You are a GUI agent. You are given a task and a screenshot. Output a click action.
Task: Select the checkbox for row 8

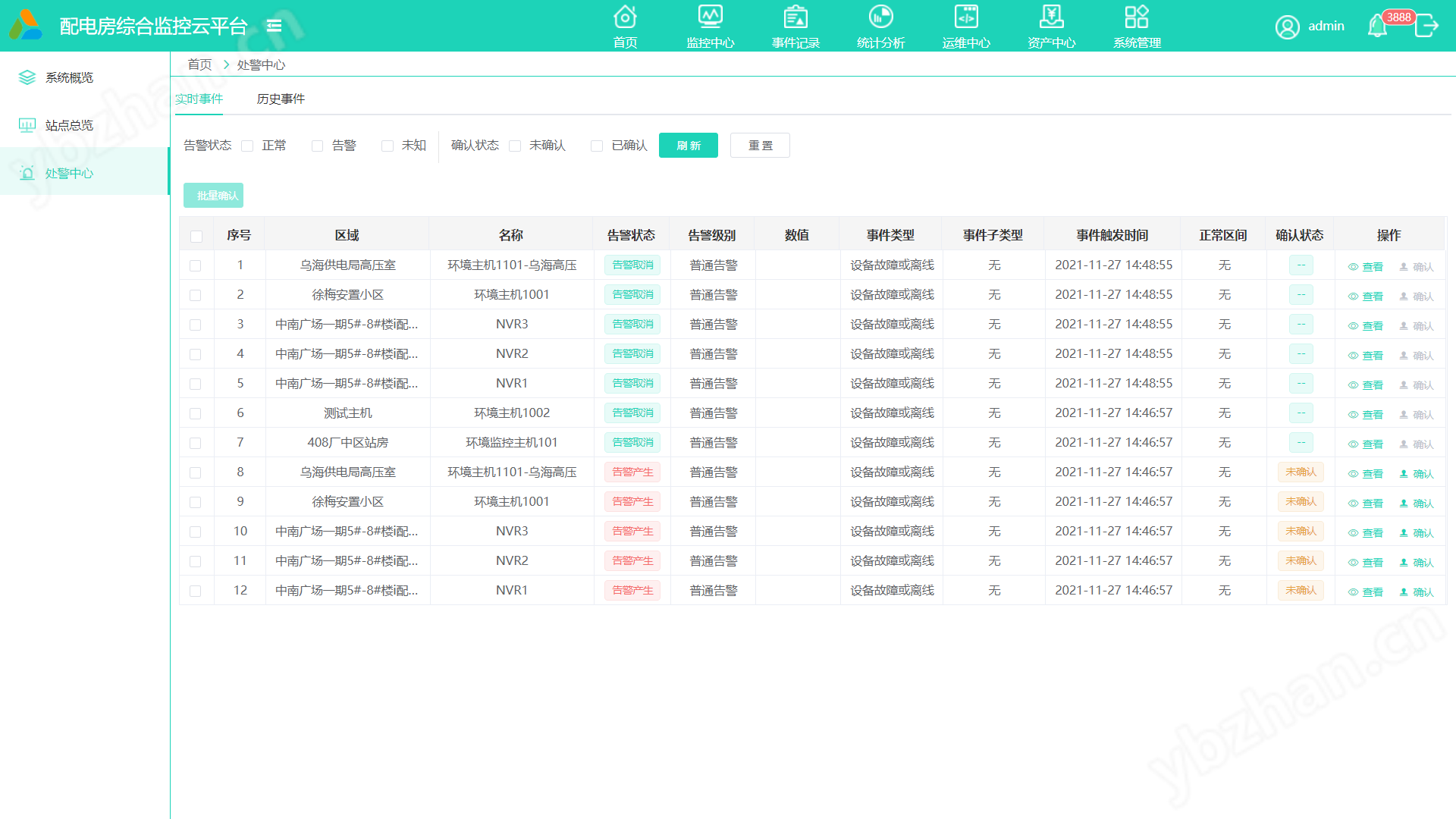196,472
